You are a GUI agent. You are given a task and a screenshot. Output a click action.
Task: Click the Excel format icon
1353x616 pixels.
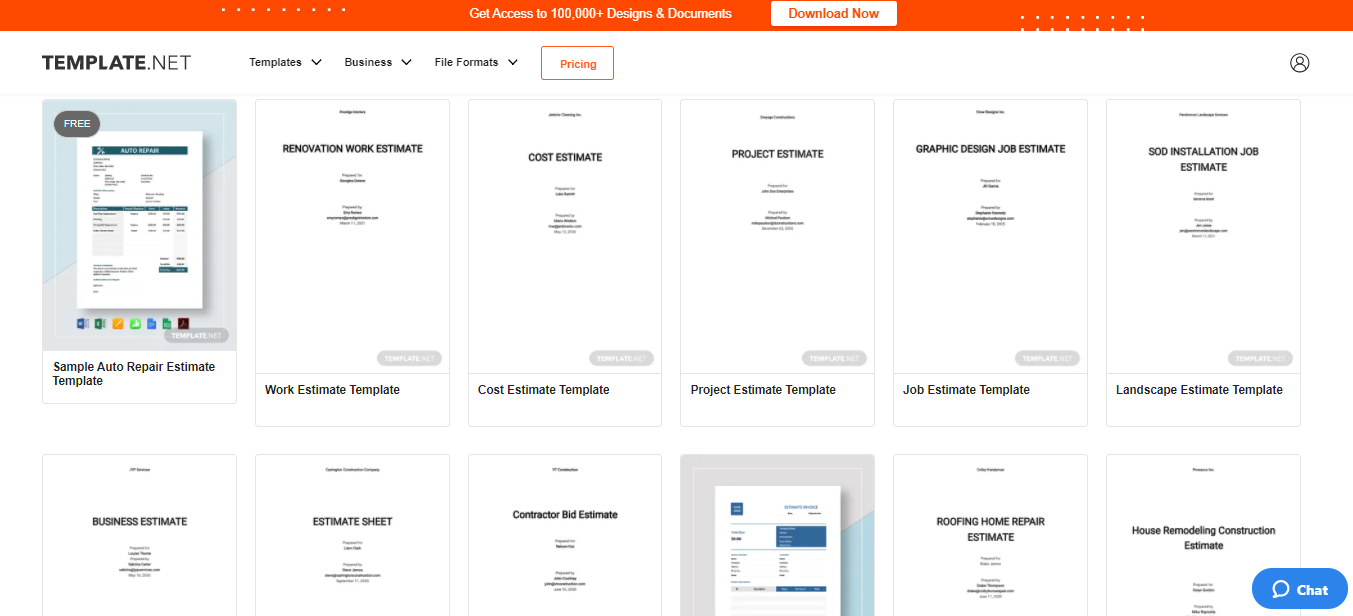pos(100,323)
